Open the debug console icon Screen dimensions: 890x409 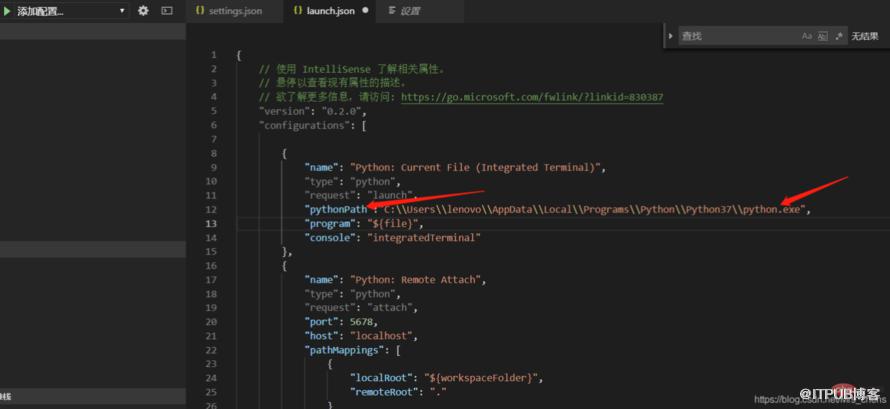tap(167, 11)
